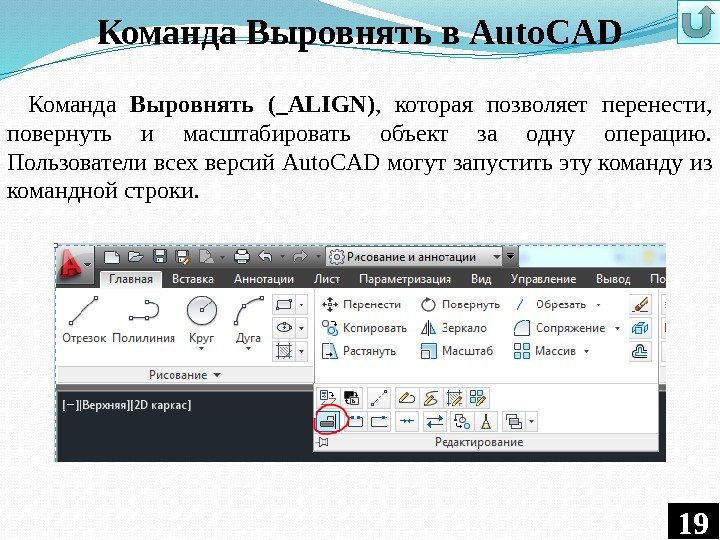
Task: Click the Align (Выровнять) icon
Action: coord(328,421)
